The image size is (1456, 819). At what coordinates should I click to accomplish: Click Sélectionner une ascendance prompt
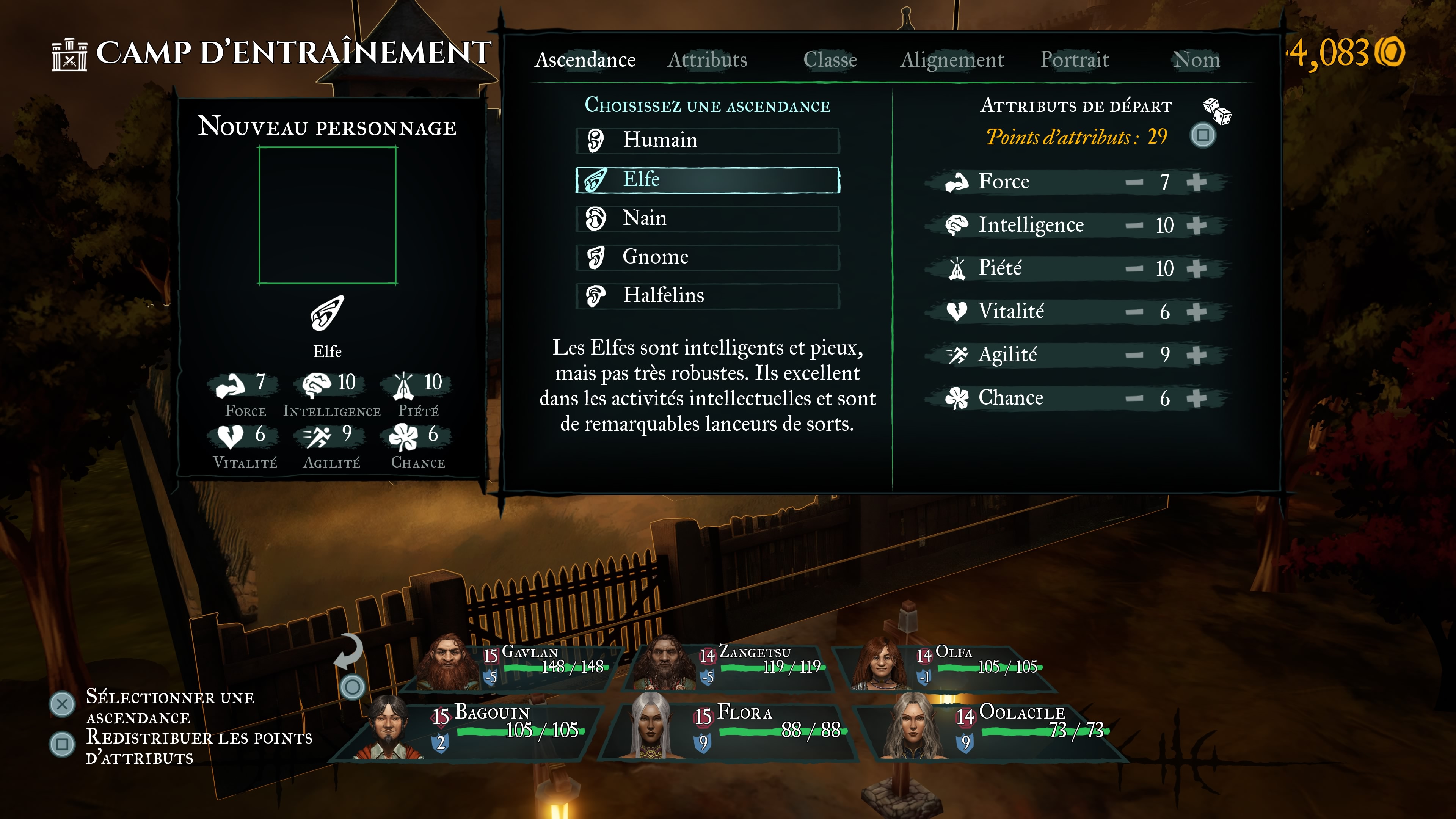pos(169,706)
